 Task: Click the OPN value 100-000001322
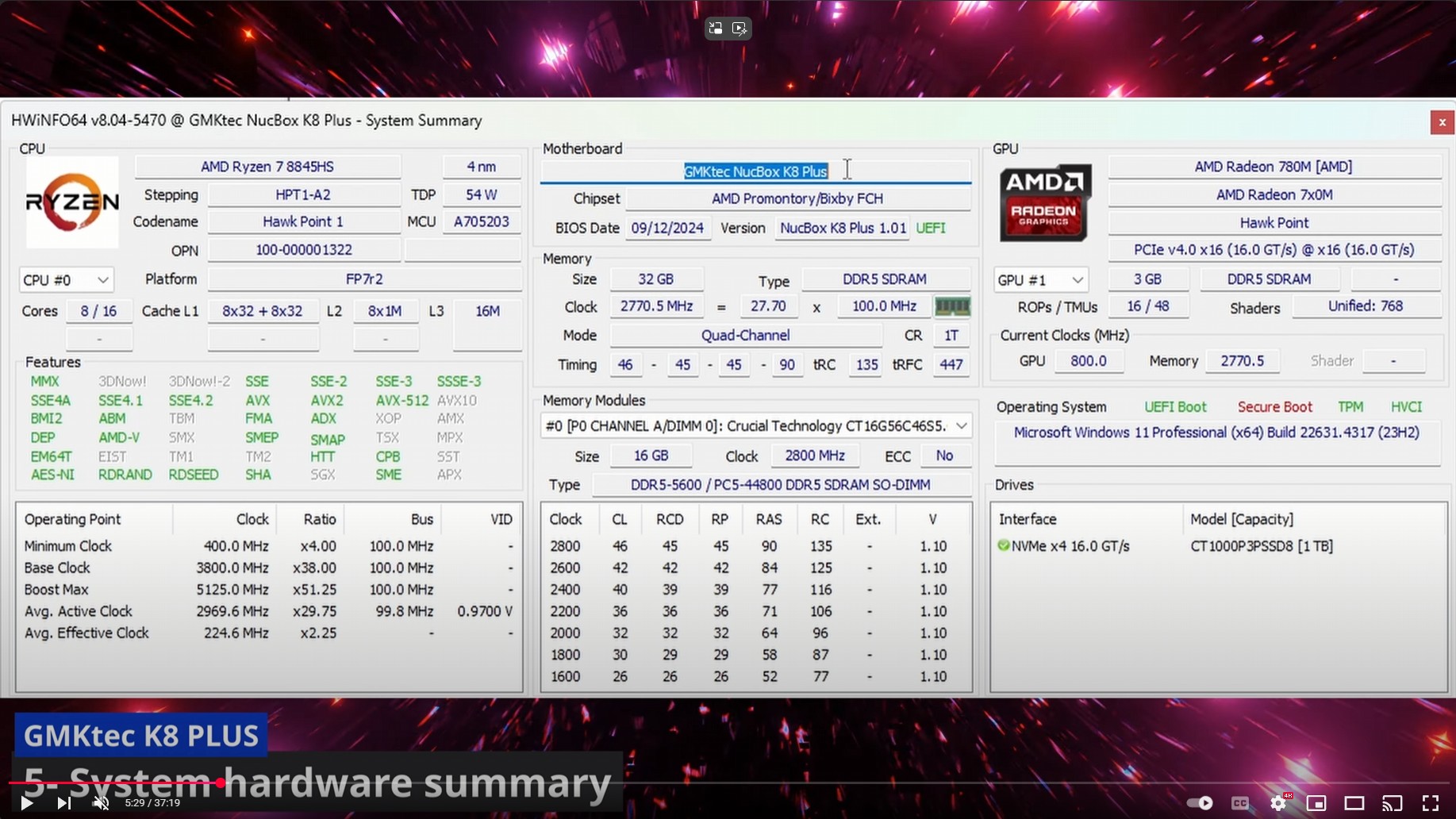click(303, 249)
